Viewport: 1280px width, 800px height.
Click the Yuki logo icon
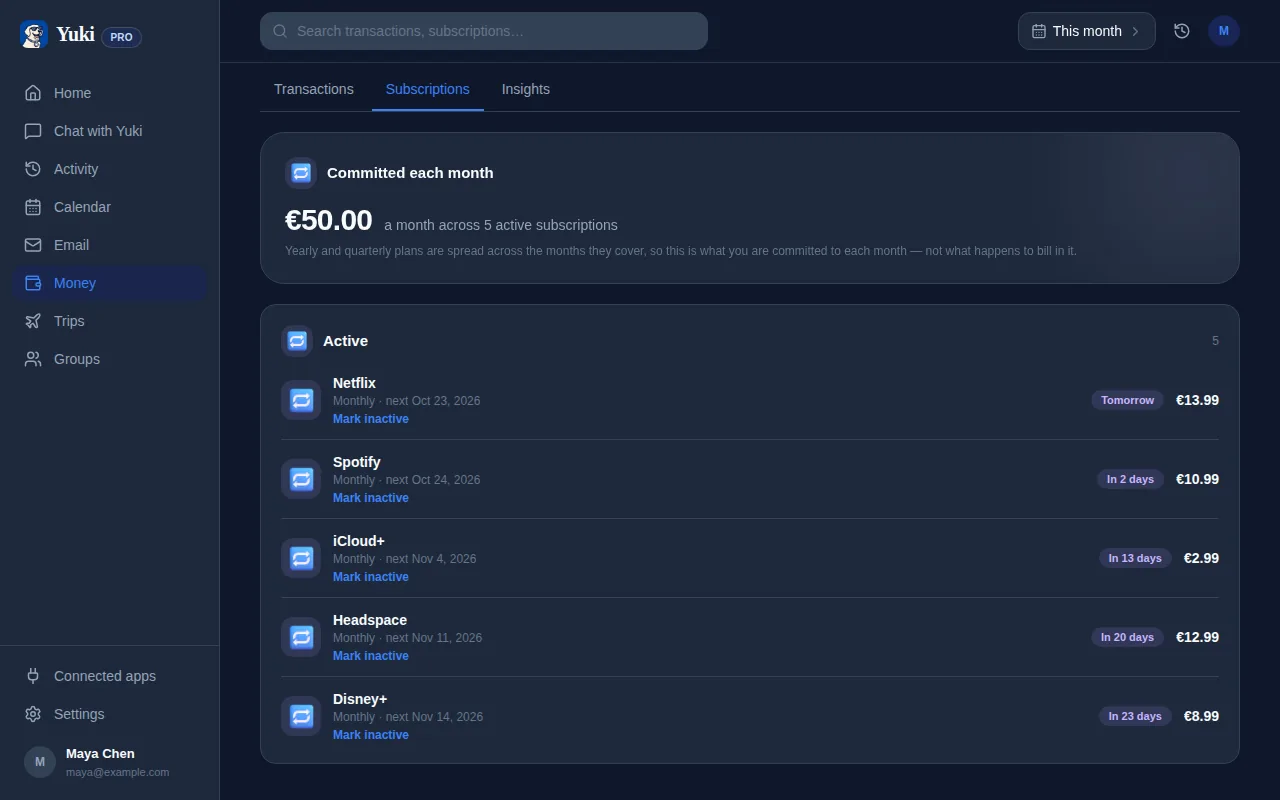tap(34, 35)
